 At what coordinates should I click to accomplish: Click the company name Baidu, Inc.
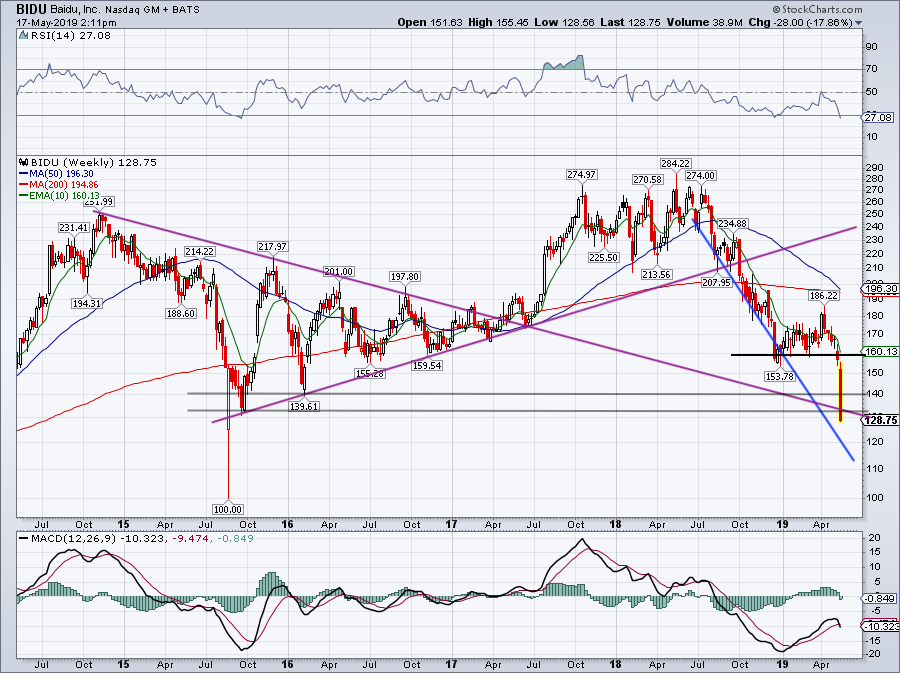coord(77,10)
